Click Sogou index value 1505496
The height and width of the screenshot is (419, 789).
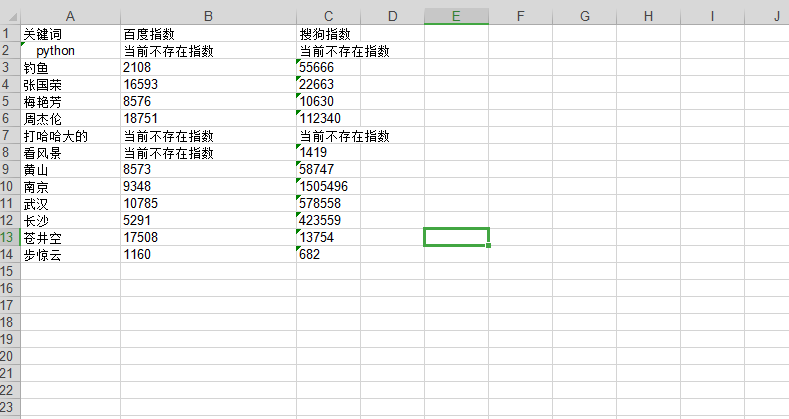[x=329, y=187]
